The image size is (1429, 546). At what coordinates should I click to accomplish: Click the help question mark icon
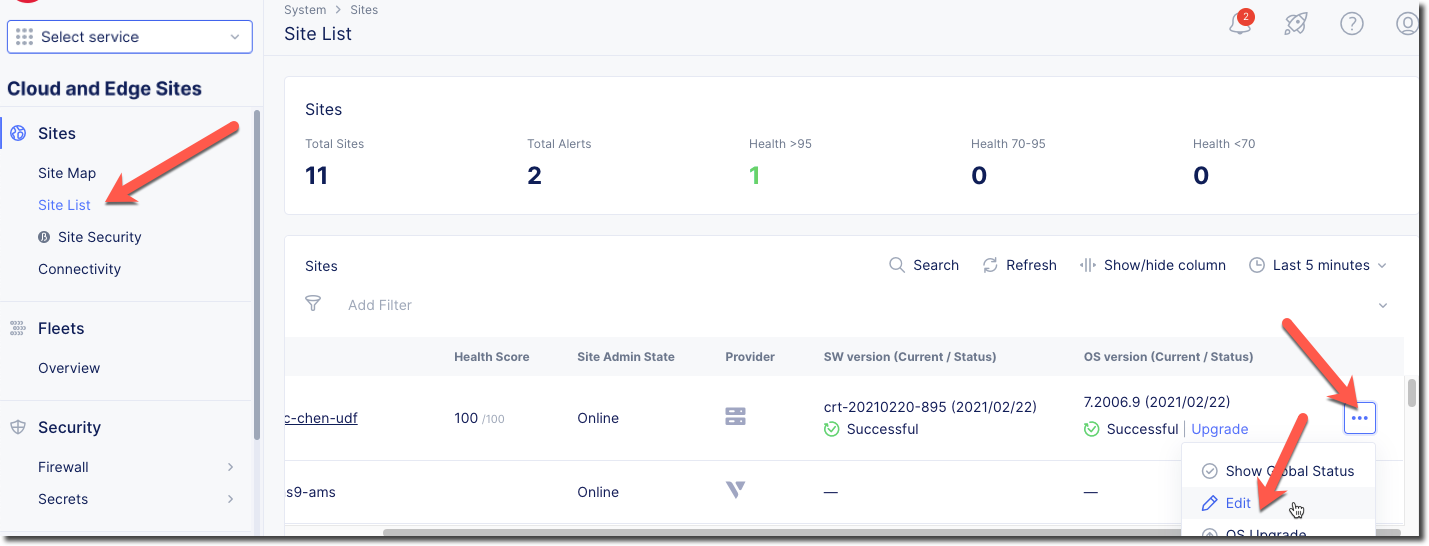pyautogui.click(x=1352, y=25)
